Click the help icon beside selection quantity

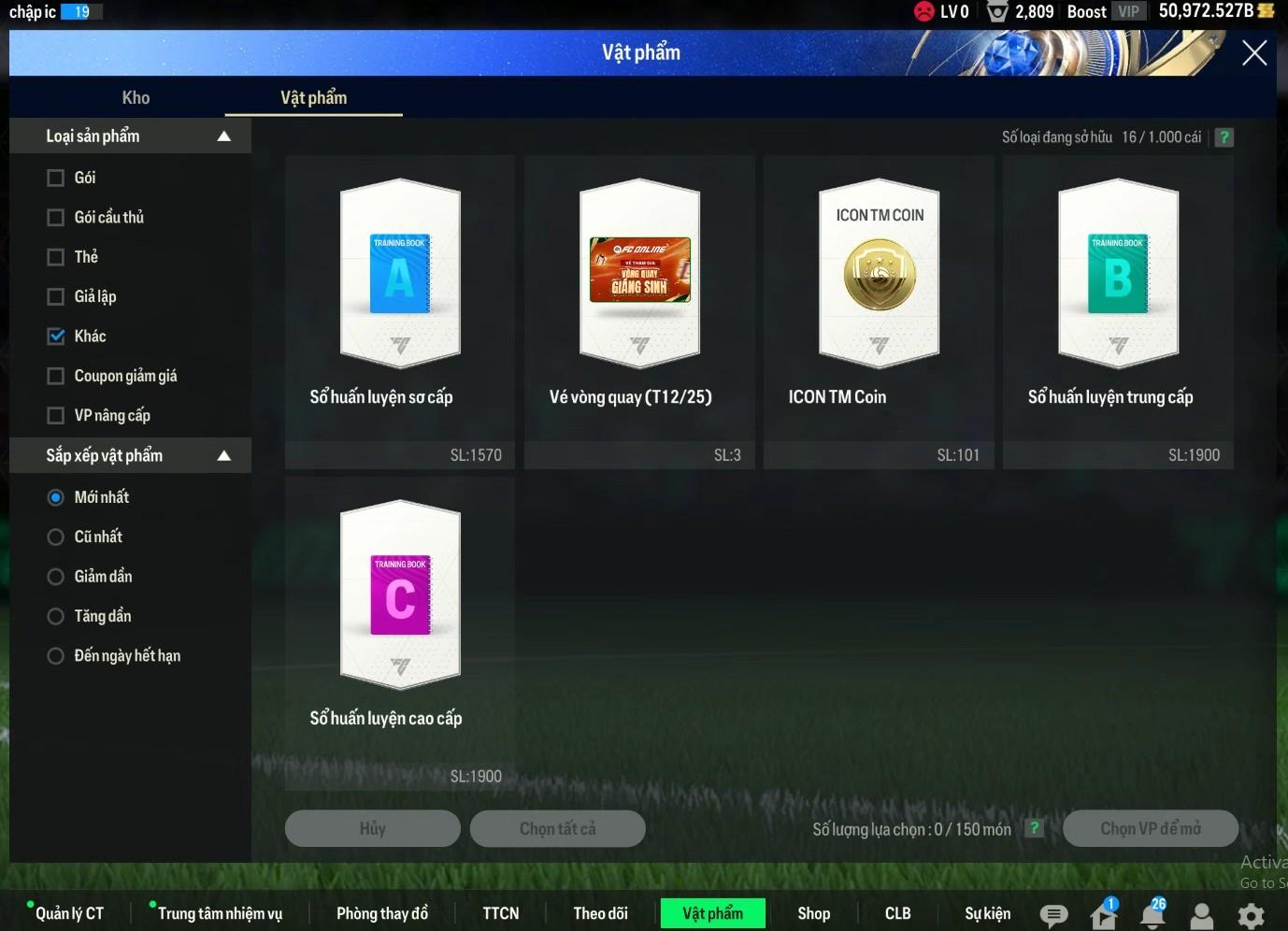(x=1034, y=828)
